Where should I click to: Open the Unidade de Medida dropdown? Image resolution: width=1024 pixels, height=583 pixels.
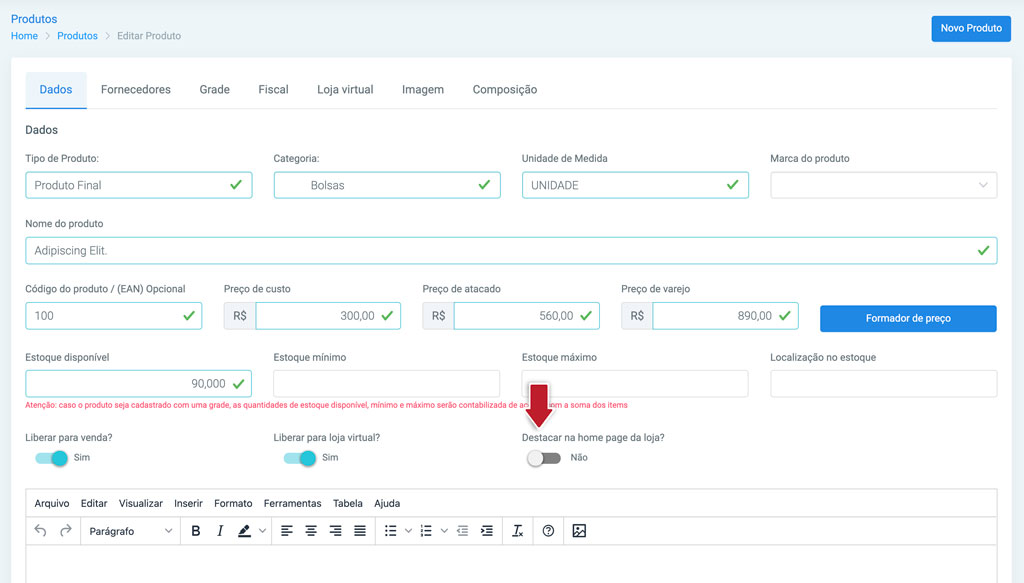(635, 185)
